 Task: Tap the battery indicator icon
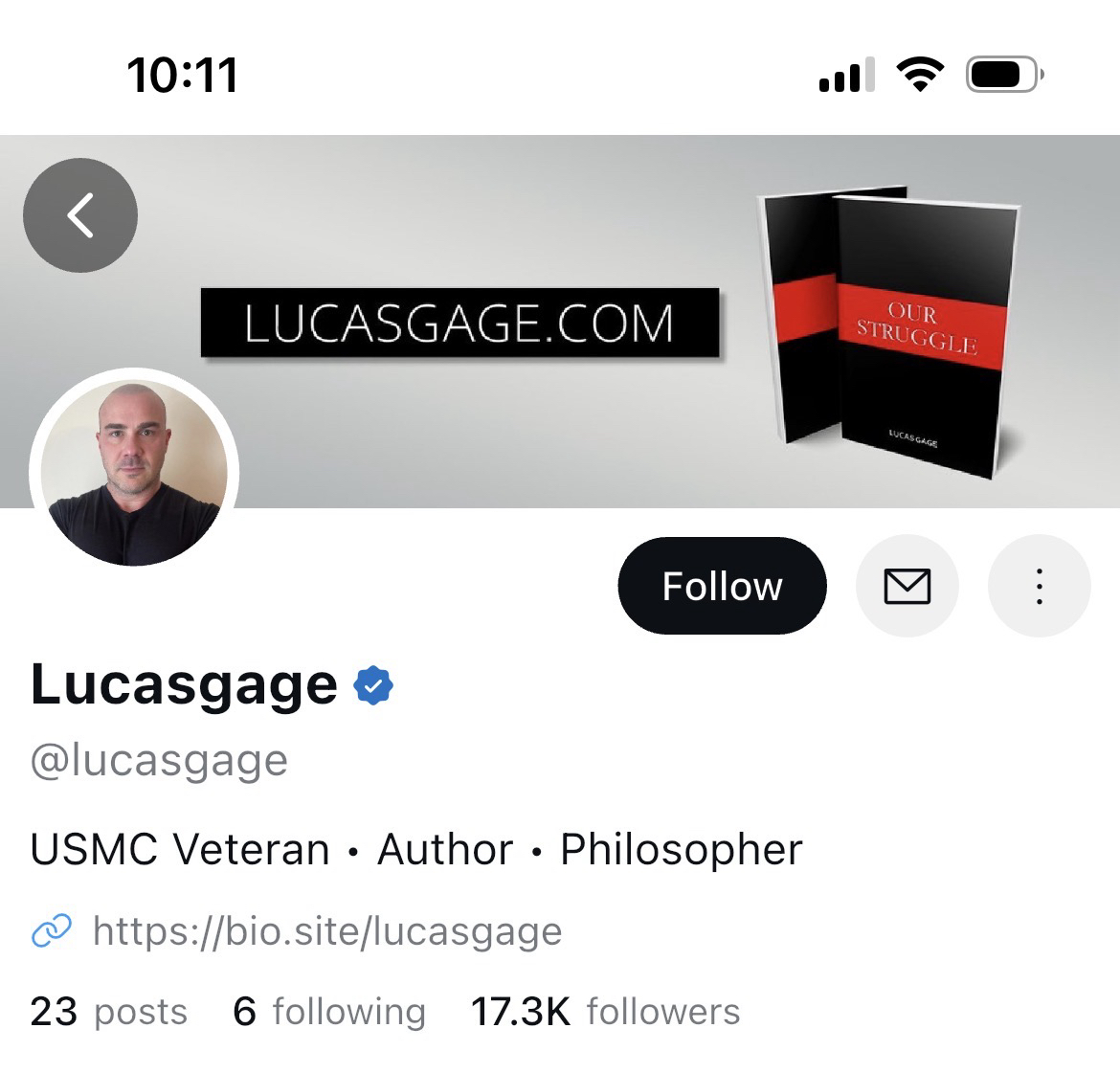click(1004, 74)
